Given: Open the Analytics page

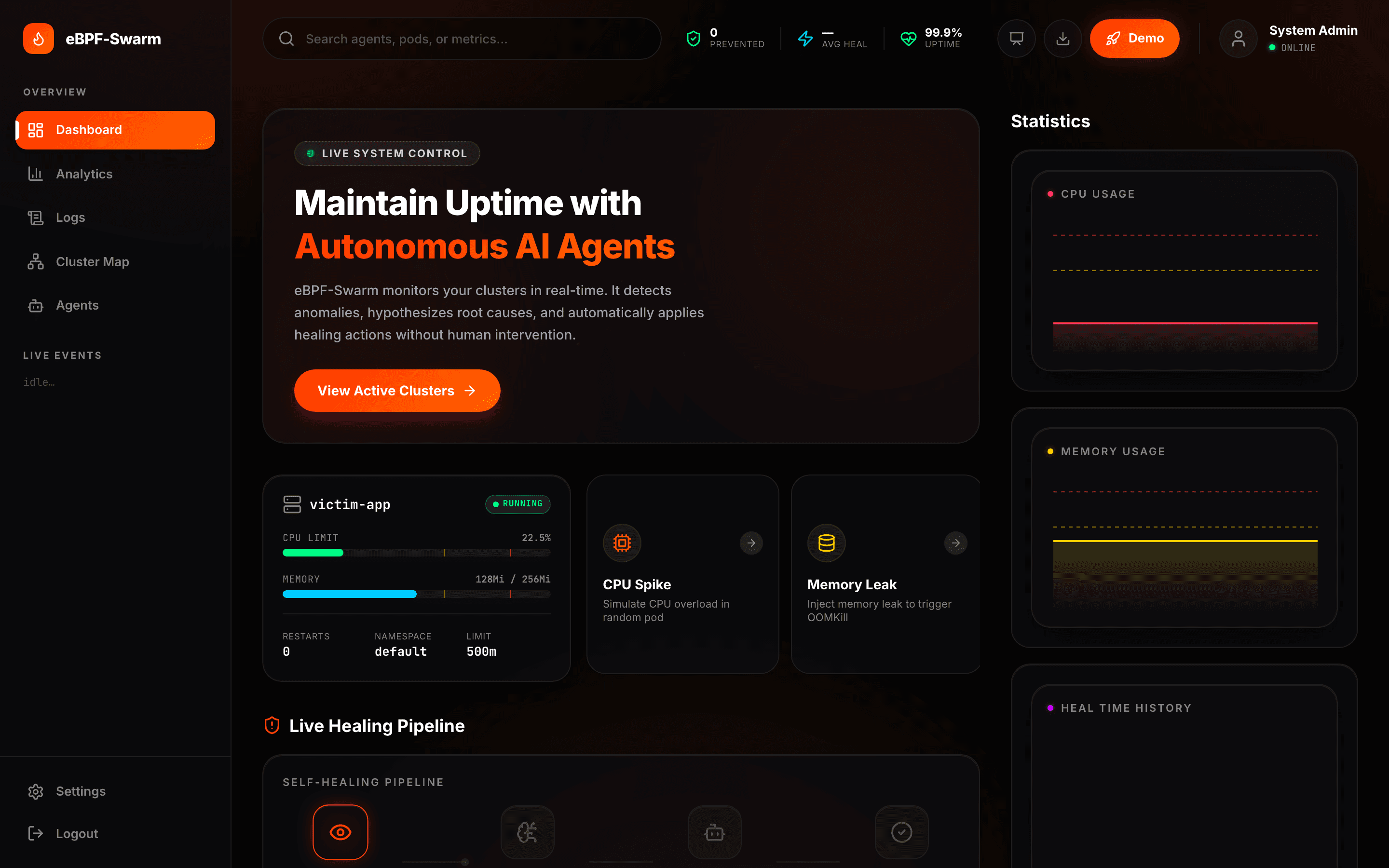Looking at the screenshot, I should point(115,174).
